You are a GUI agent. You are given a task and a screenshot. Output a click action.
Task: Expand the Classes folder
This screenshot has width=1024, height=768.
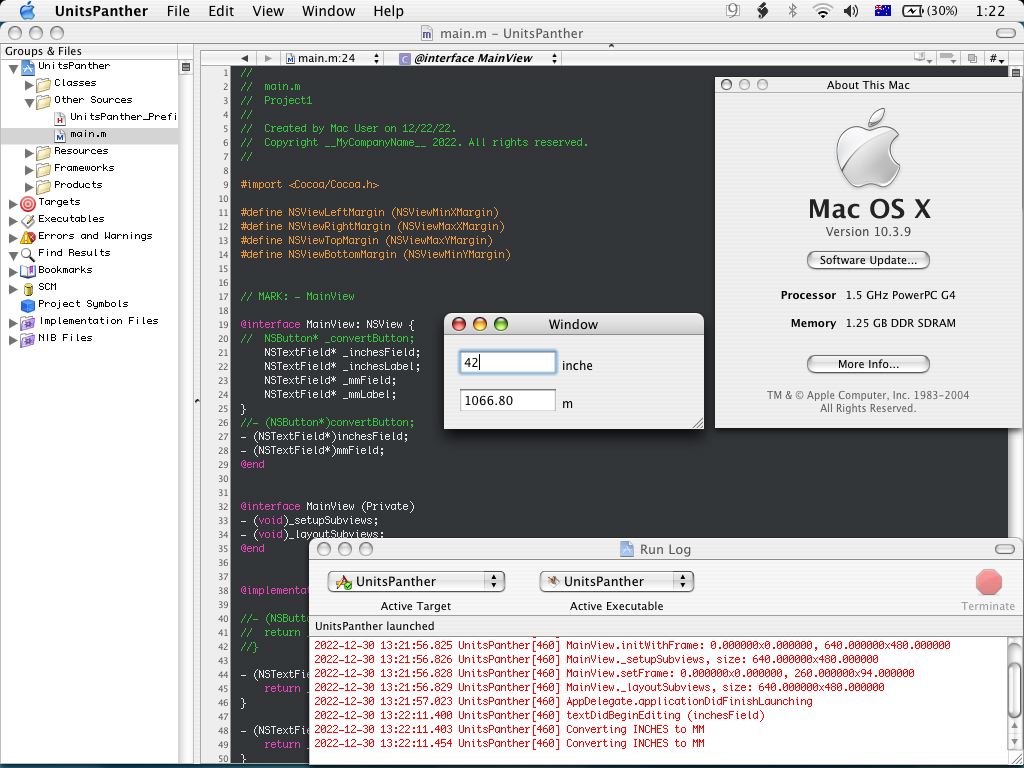click(x=29, y=83)
